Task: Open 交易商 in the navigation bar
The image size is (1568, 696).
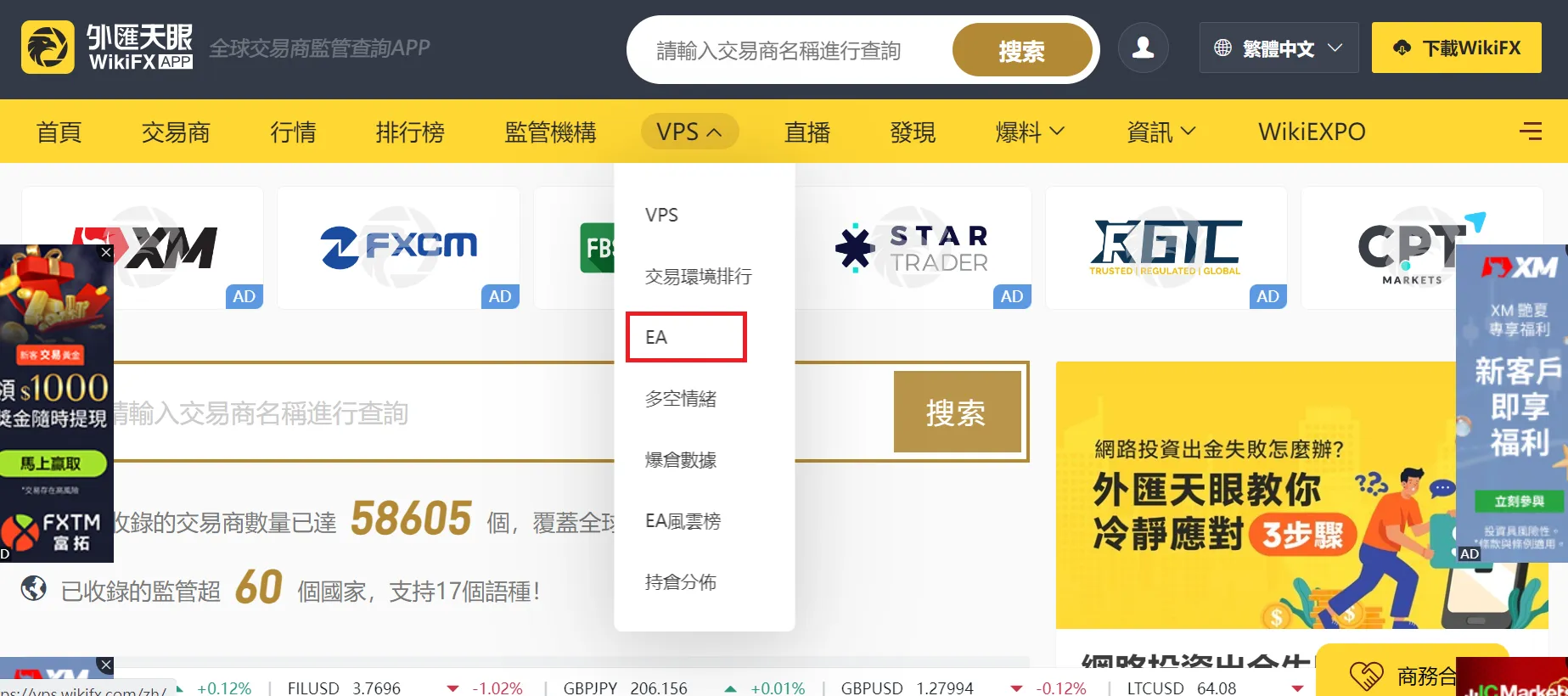Action: point(176,132)
